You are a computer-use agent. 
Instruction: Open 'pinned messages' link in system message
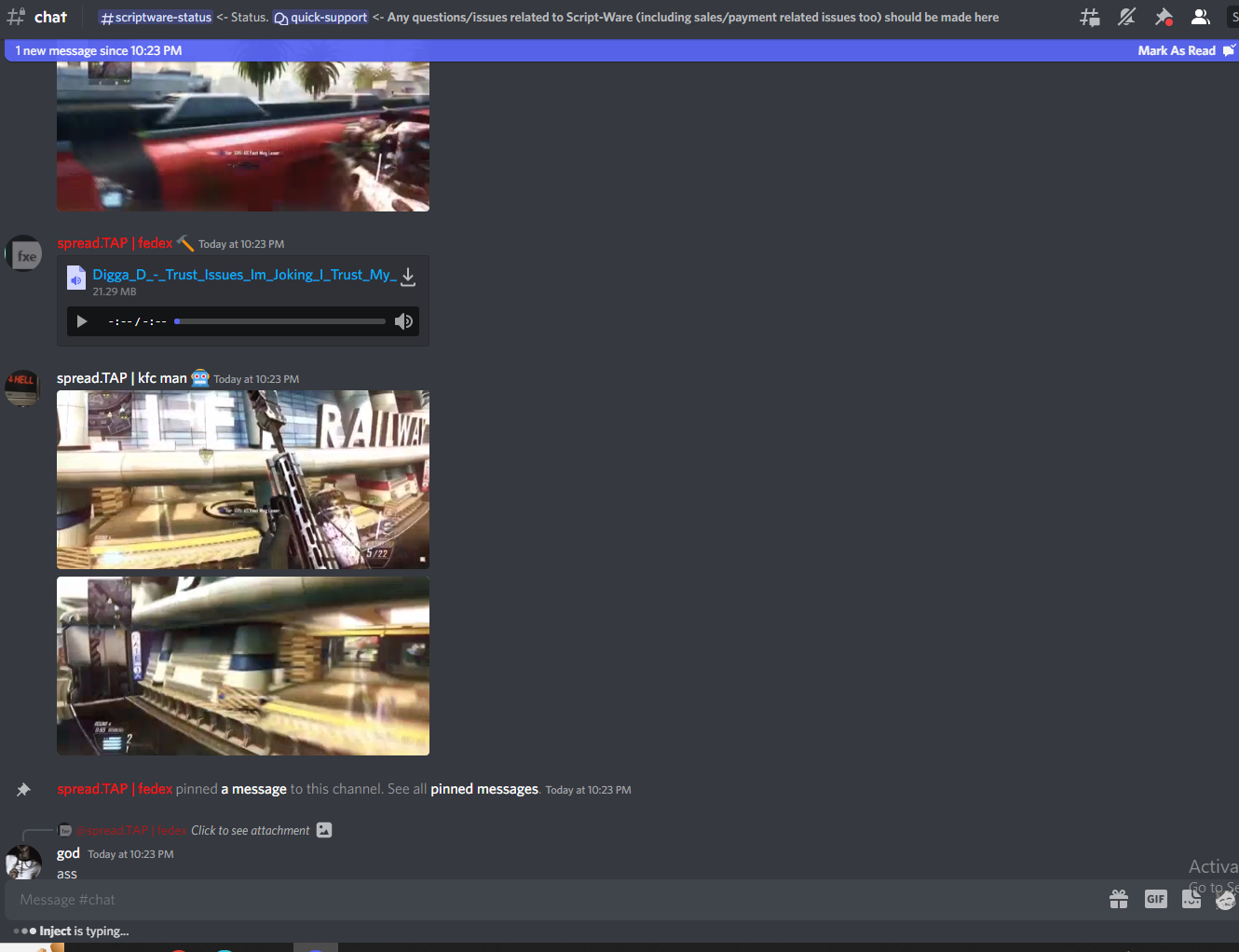click(484, 789)
